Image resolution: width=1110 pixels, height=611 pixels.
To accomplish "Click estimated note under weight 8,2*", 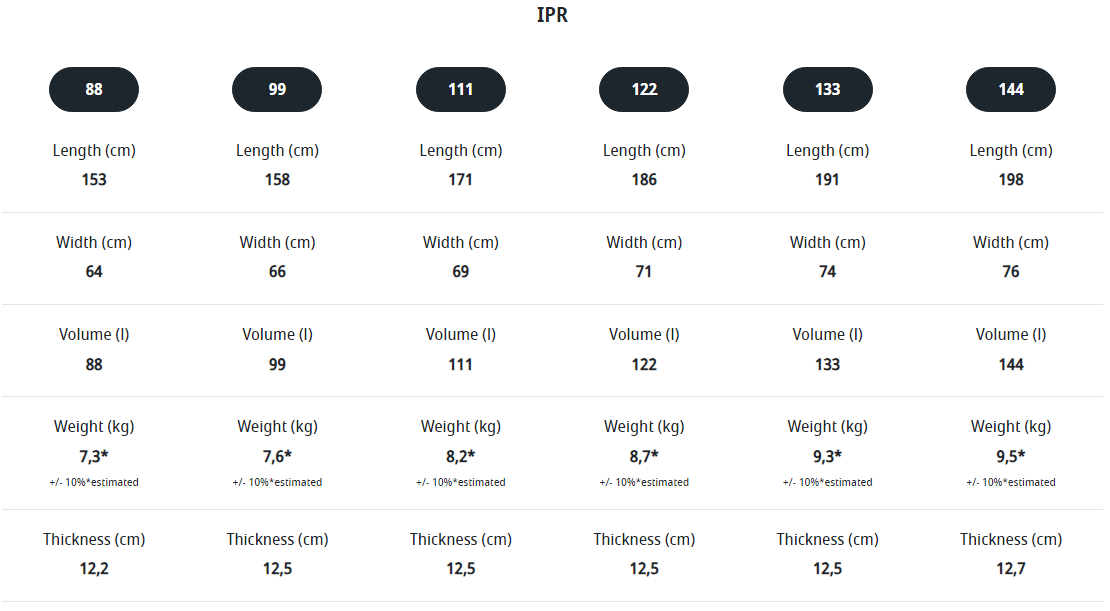I will tap(461, 482).
